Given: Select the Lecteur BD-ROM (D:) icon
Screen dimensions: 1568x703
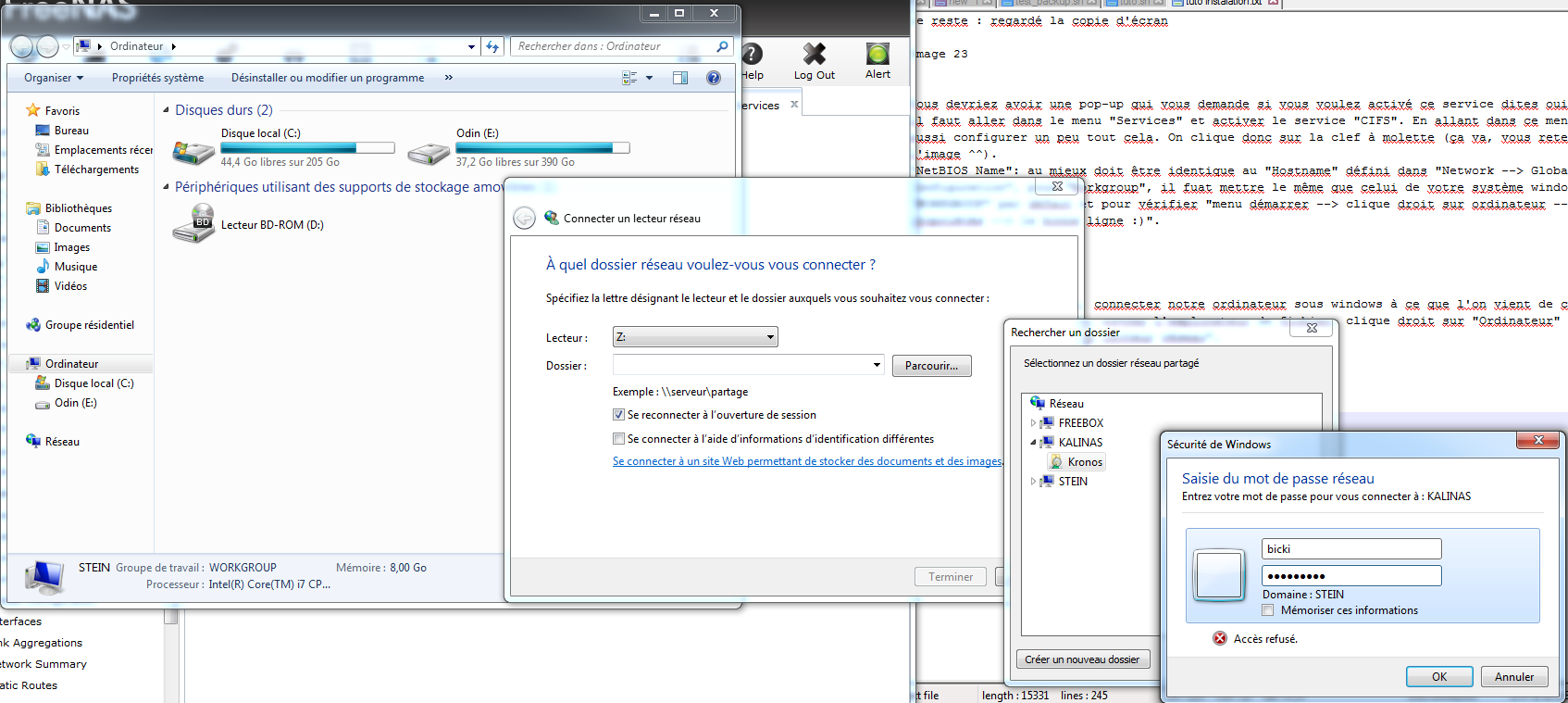Looking at the screenshot, I should coord(193,224).
